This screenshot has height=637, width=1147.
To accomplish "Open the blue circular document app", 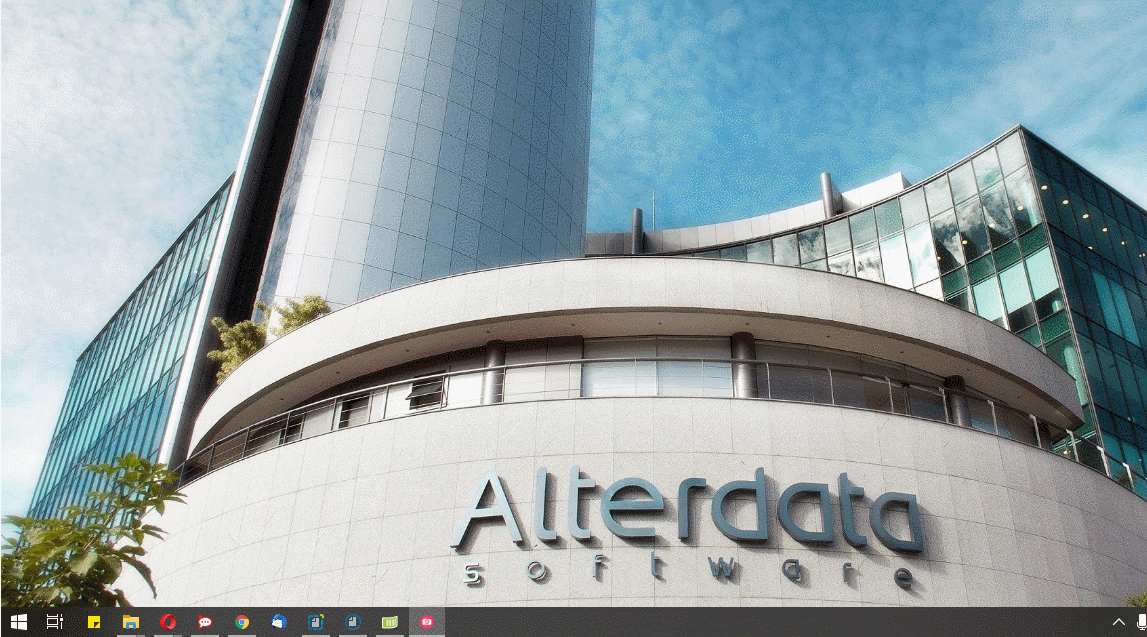I will coord(353,622).
